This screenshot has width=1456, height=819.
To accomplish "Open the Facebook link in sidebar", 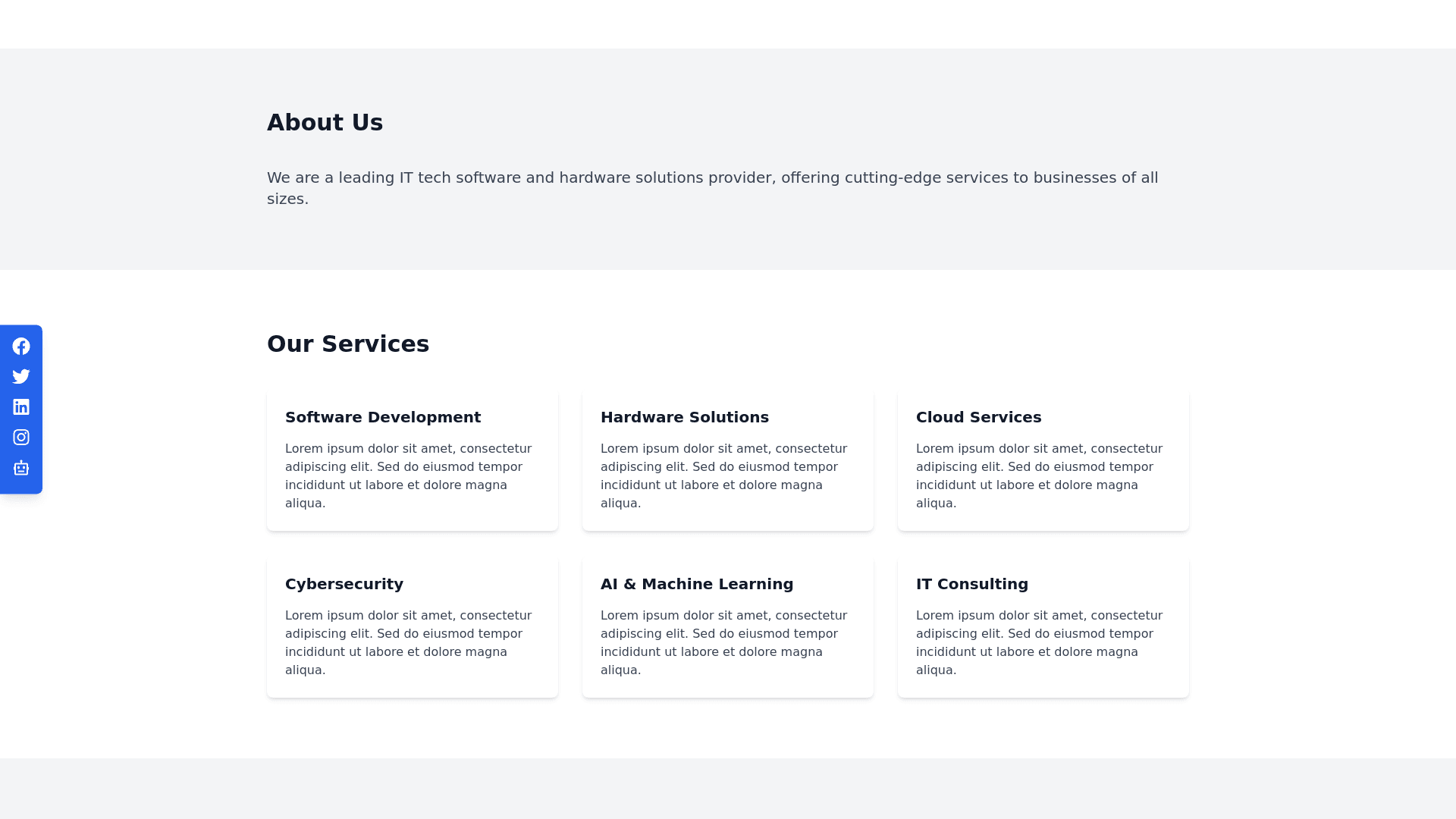I will (x=21, y=347).
